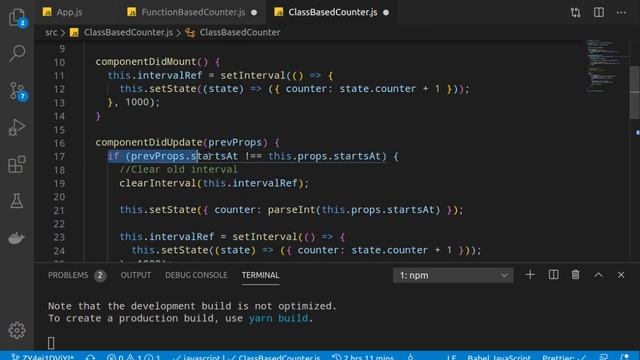Click the git branch name in status bar
This screenshot has height=360, width=640.
click(x=43, y=357)
